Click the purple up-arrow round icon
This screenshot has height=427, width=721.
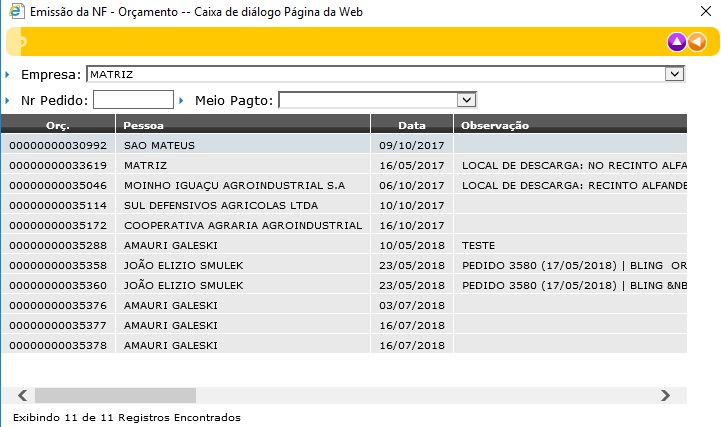click(x=676, y=42)
